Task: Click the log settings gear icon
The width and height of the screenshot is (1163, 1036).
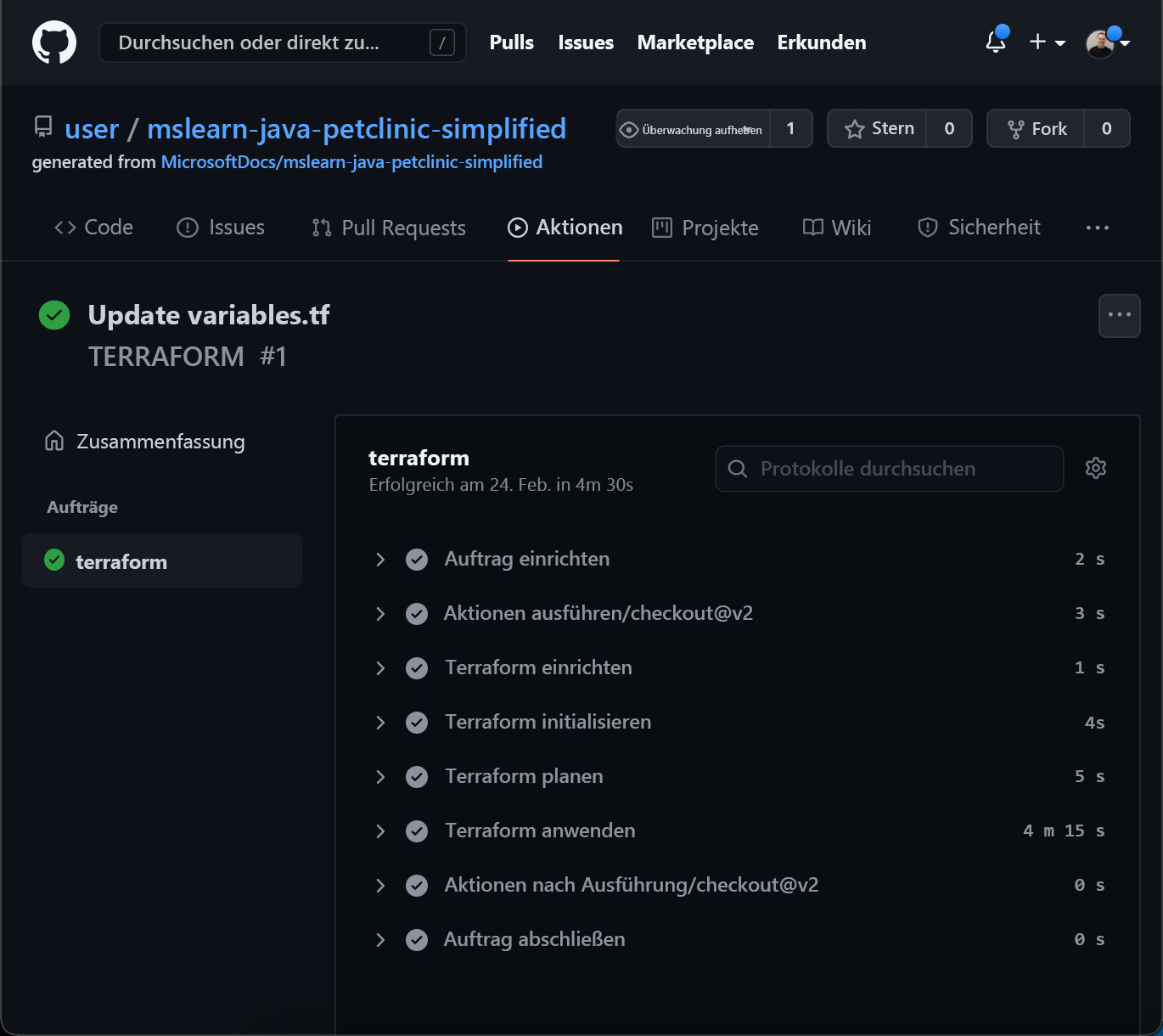Action: (x=1096, y=468)
